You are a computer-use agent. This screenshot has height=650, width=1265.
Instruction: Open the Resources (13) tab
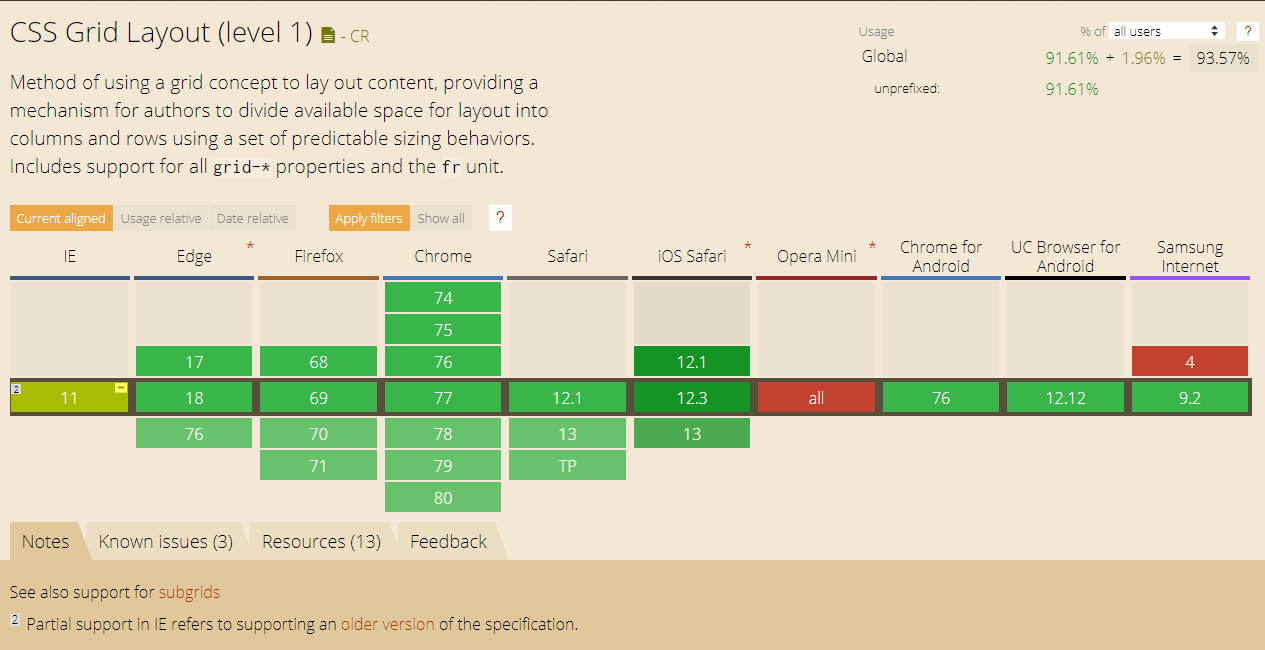[320, 541]
